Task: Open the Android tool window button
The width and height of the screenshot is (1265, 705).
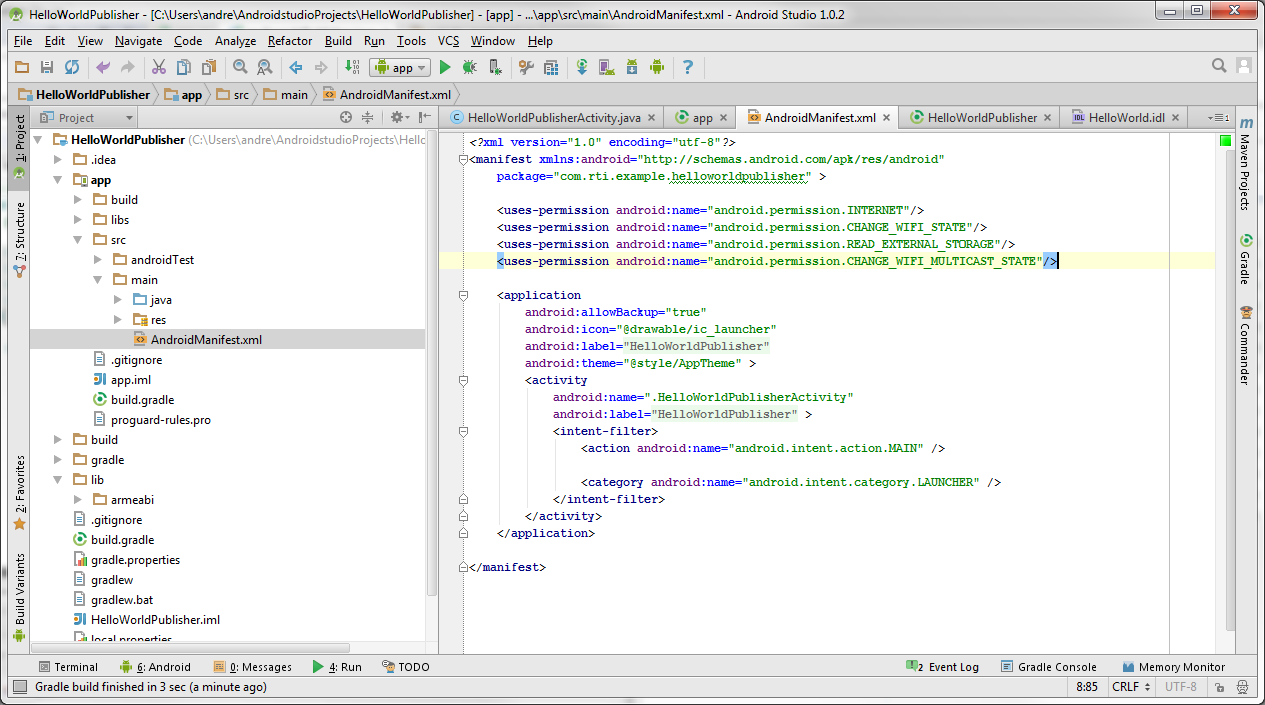Action: (x=155, y=667)
